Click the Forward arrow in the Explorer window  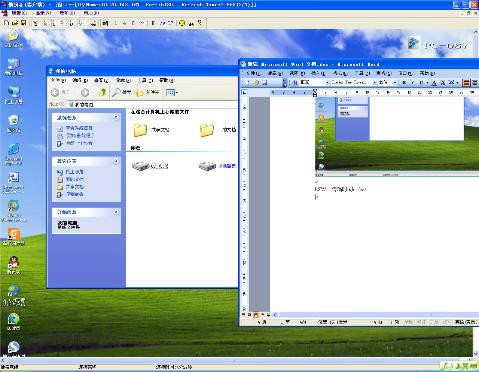coord(85,92)
